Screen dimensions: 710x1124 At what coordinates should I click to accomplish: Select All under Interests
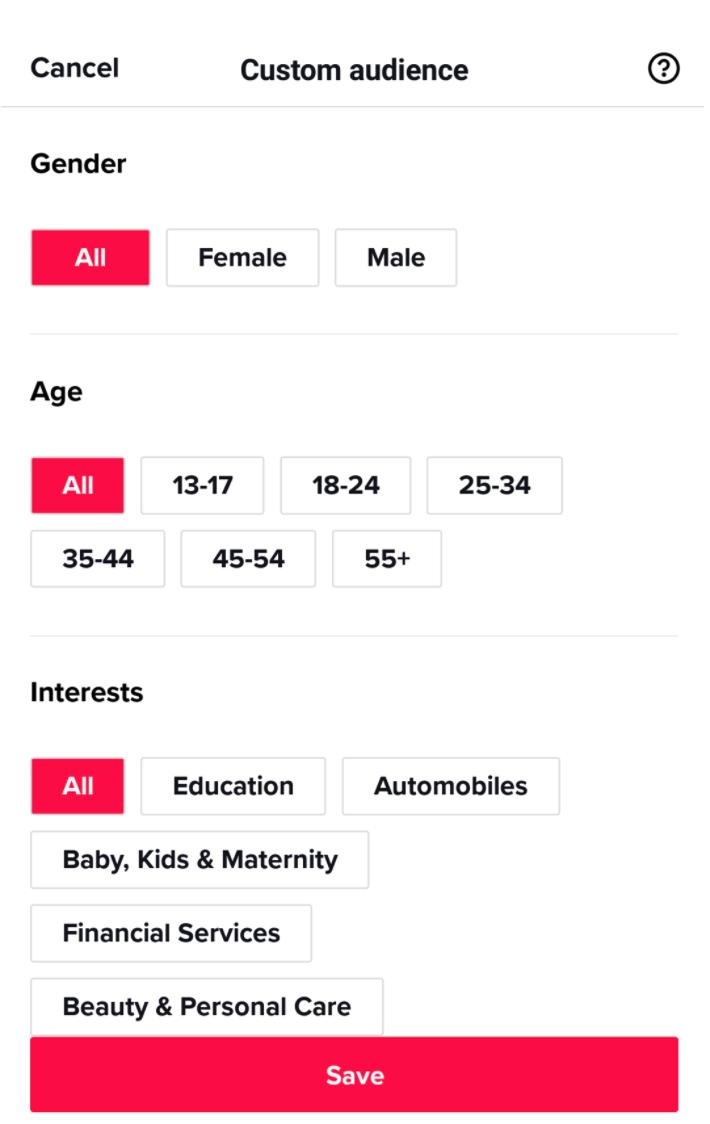[78, 786]
